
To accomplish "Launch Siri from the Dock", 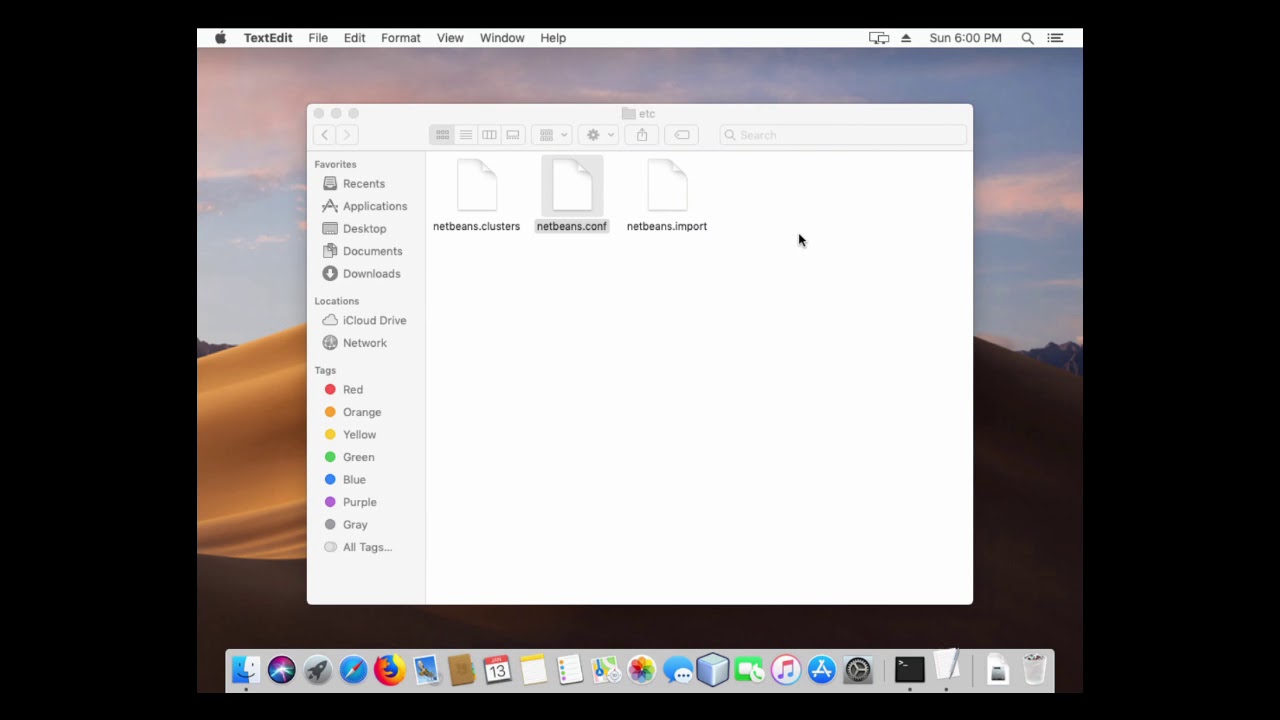I will pyautogui.click(x=282, y=670).
